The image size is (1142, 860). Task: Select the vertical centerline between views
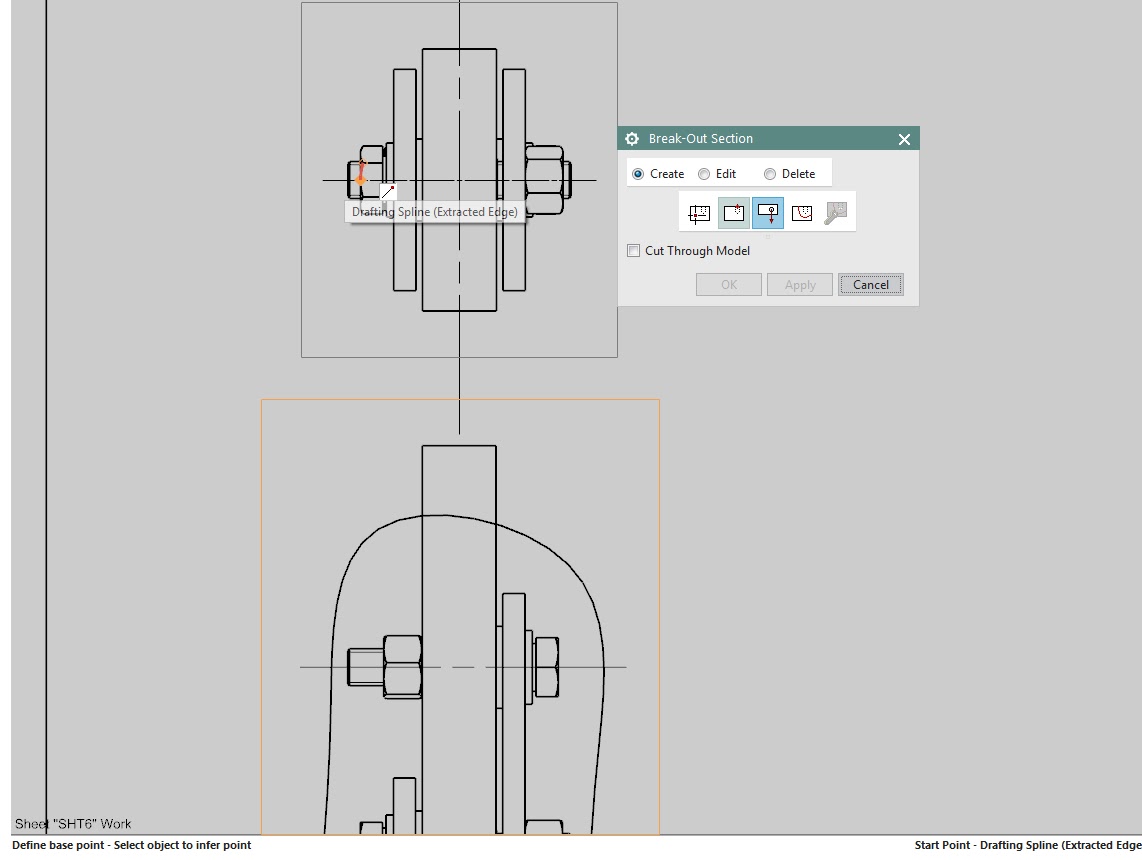(459, 380)
